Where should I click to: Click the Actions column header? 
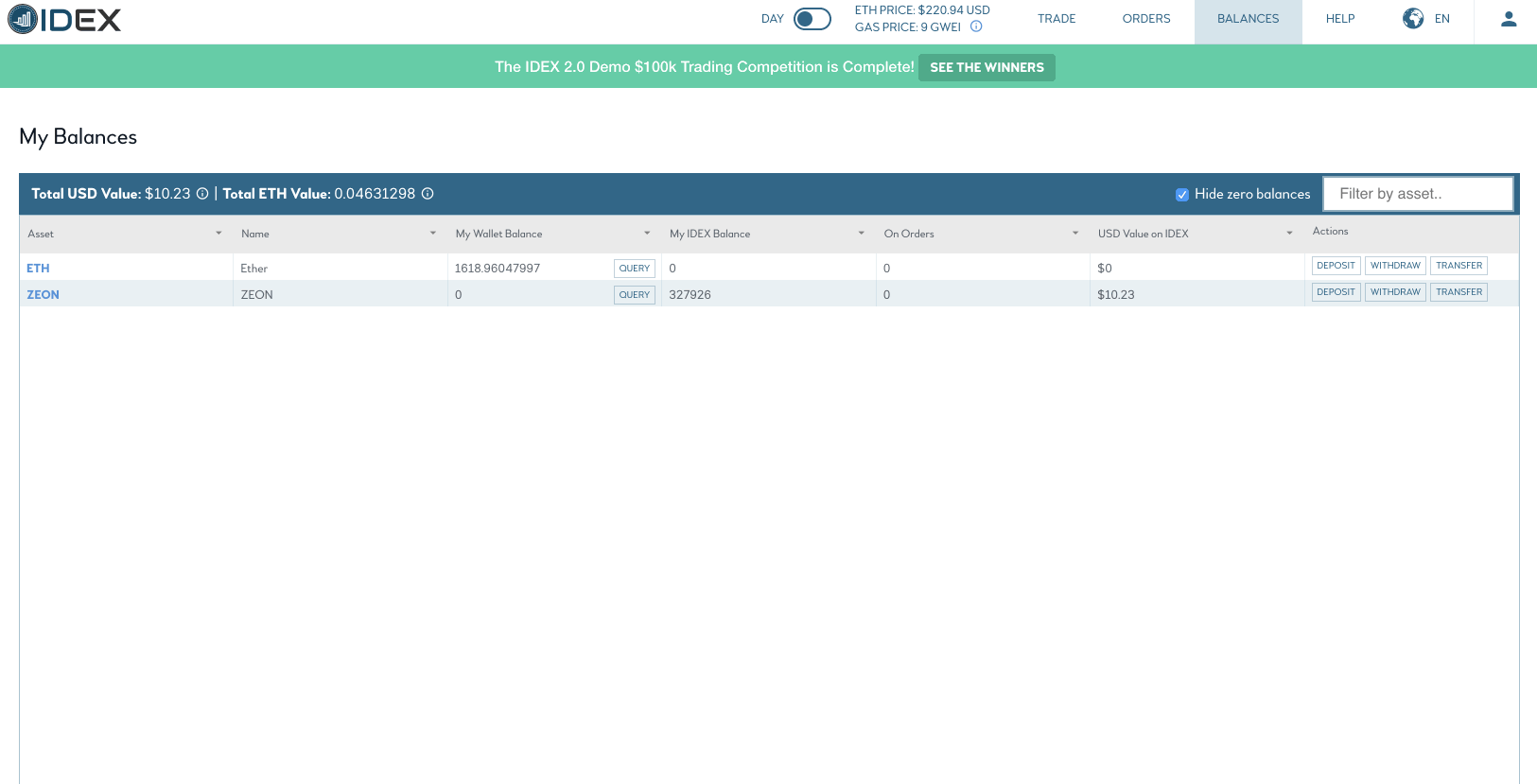pos(1330,232)
